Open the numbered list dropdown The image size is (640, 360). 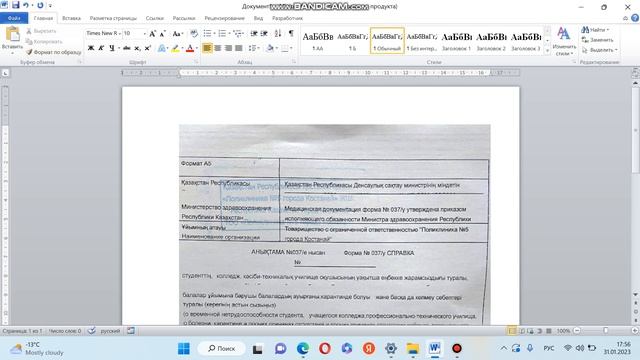(x=229, y=33)
